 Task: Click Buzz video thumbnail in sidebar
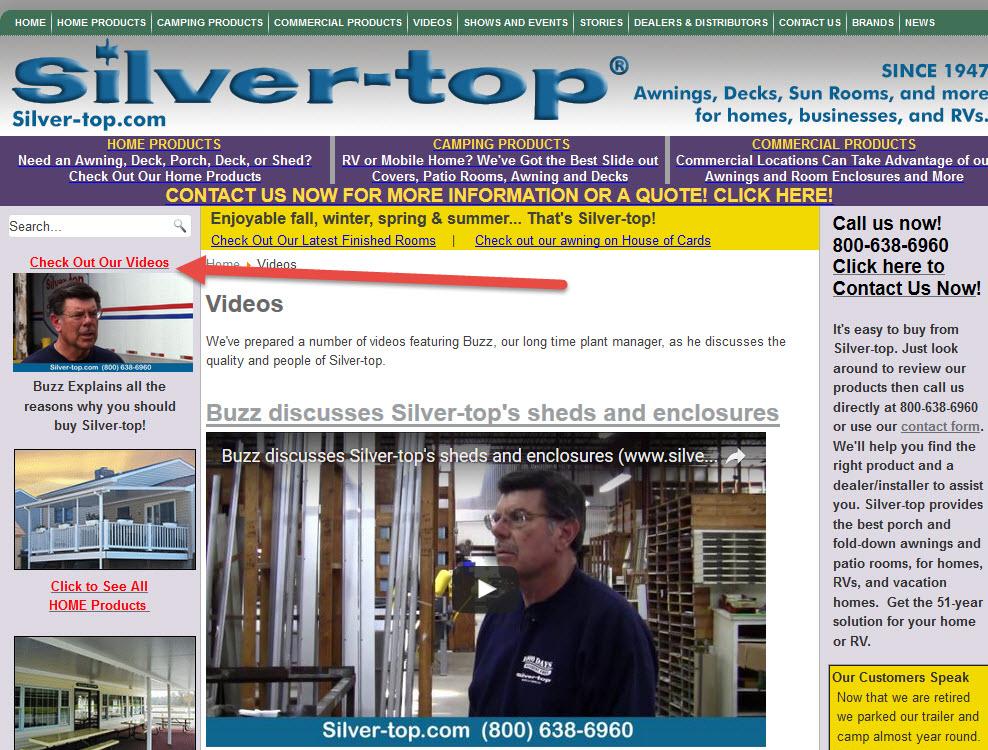103,322
